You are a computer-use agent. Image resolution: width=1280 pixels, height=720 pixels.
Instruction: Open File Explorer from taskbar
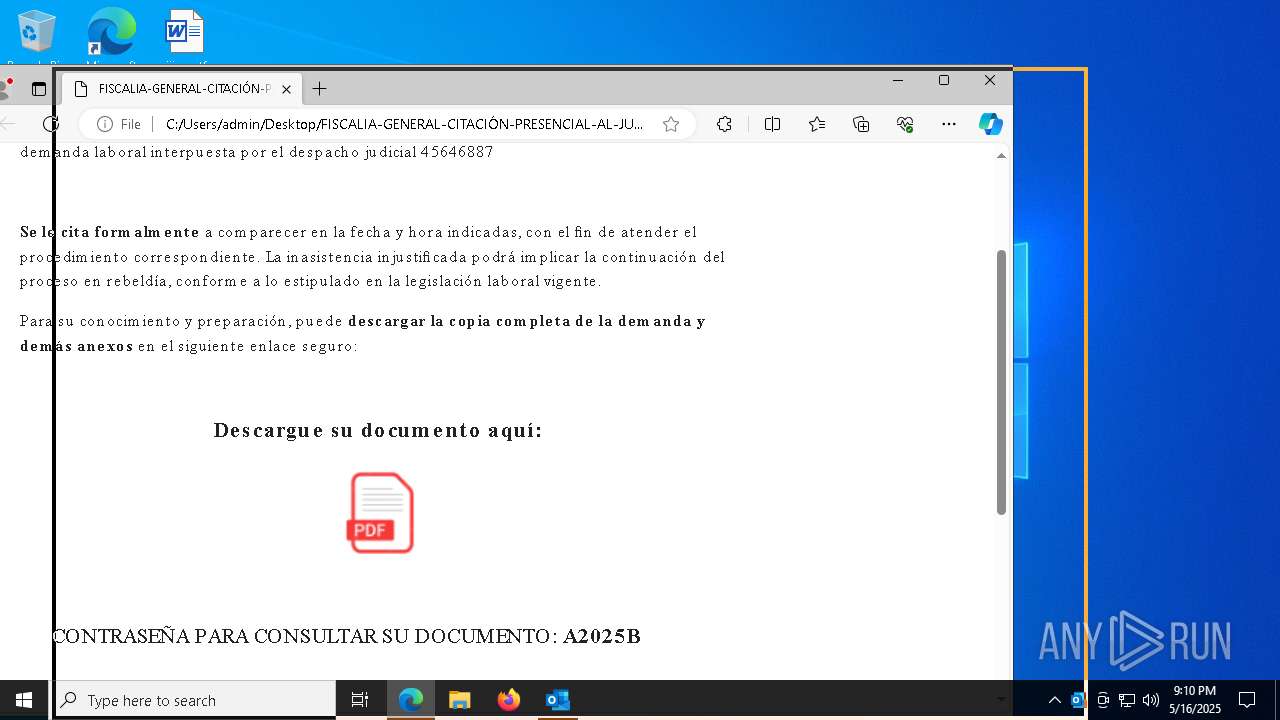[x=460, y=700]
